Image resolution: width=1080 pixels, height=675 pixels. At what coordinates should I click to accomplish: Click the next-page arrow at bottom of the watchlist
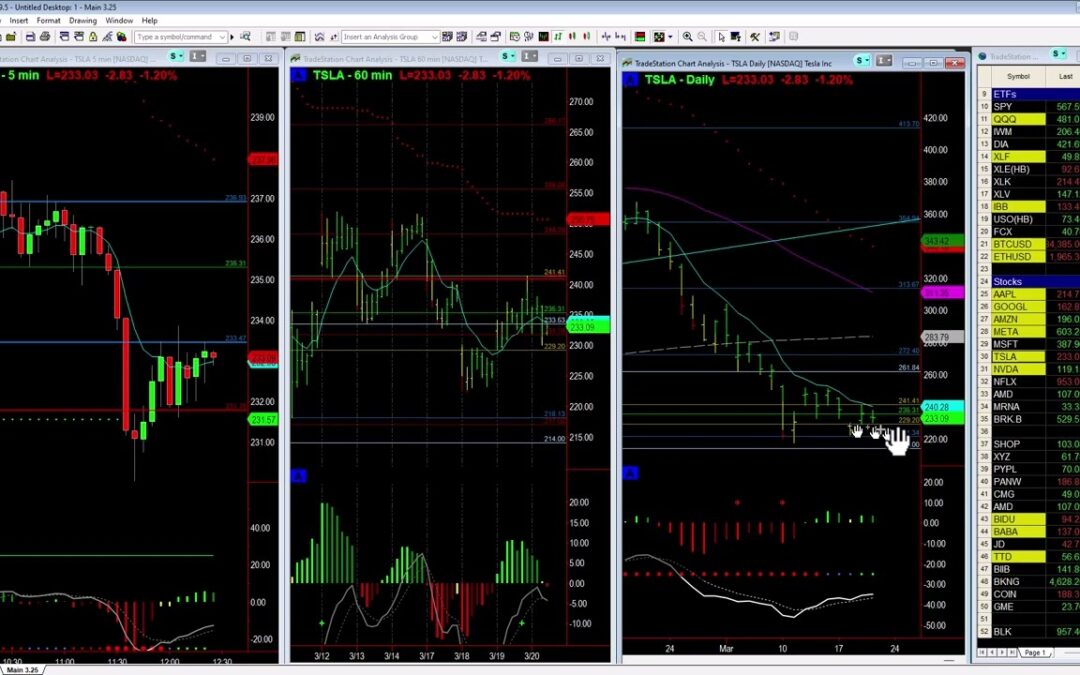[x=1002, y=653]
